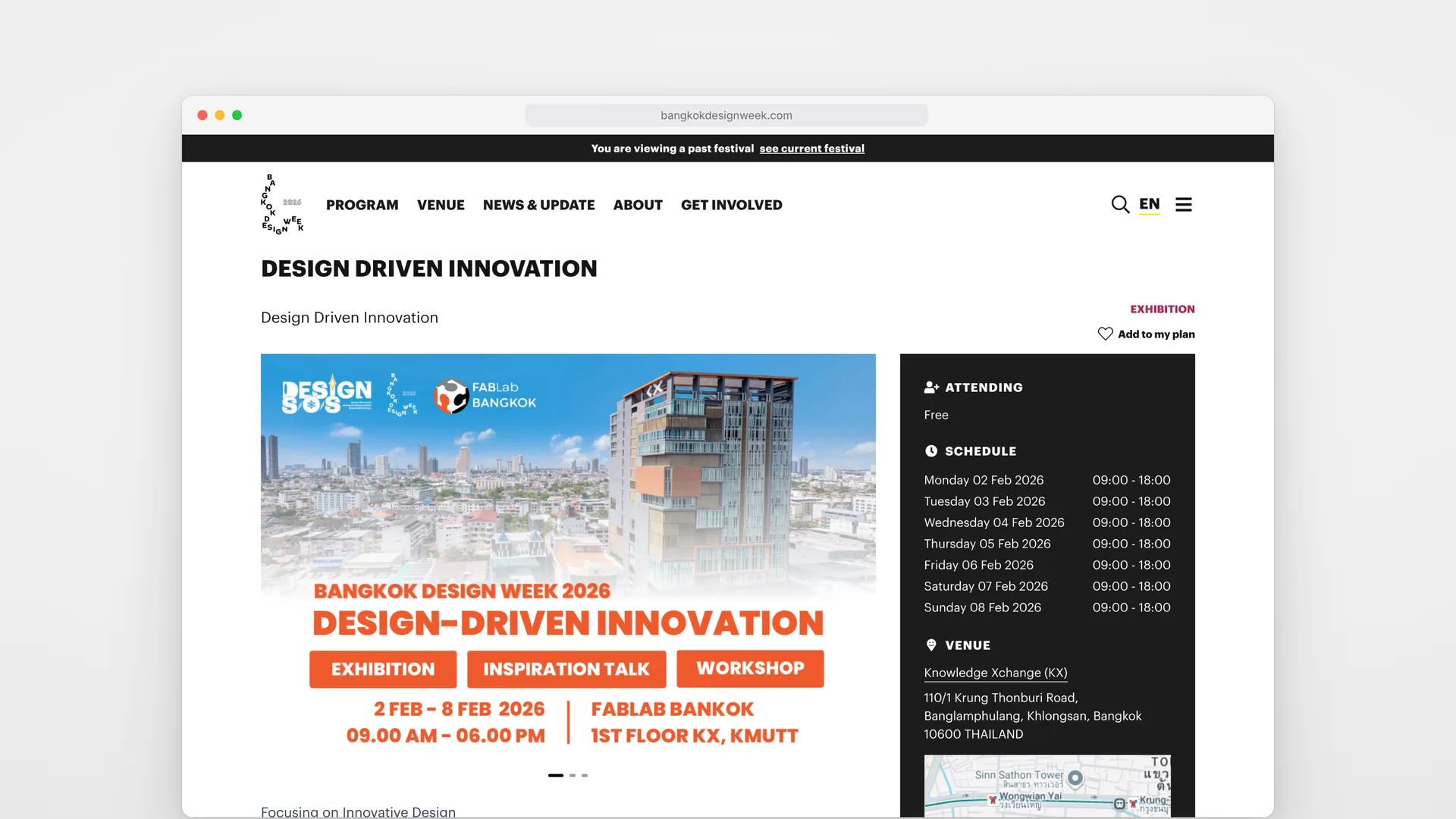Image resolution: width=1456 pixels, height=819 pixels.
Task: Follow the see current festival link
Action: pos(812,149)
